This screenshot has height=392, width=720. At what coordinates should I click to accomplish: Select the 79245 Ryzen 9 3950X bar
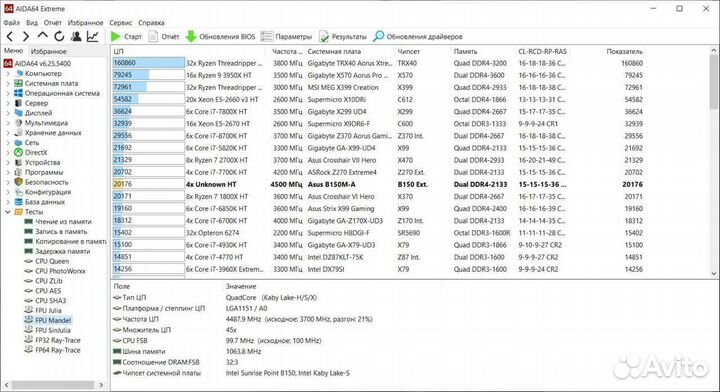point(149,75)
